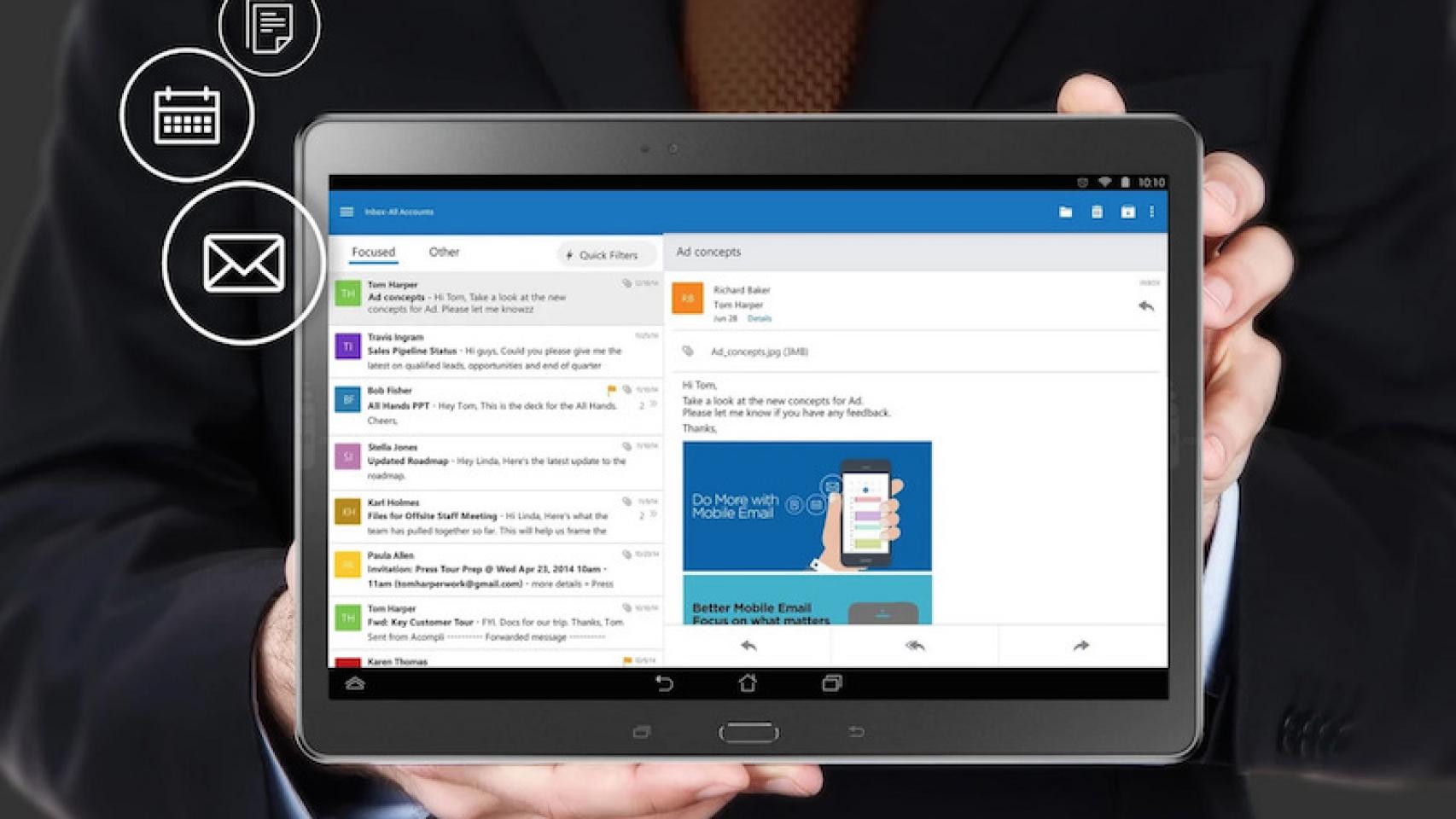Open the overflow menu in the toolbar

tap(1154, 210)
